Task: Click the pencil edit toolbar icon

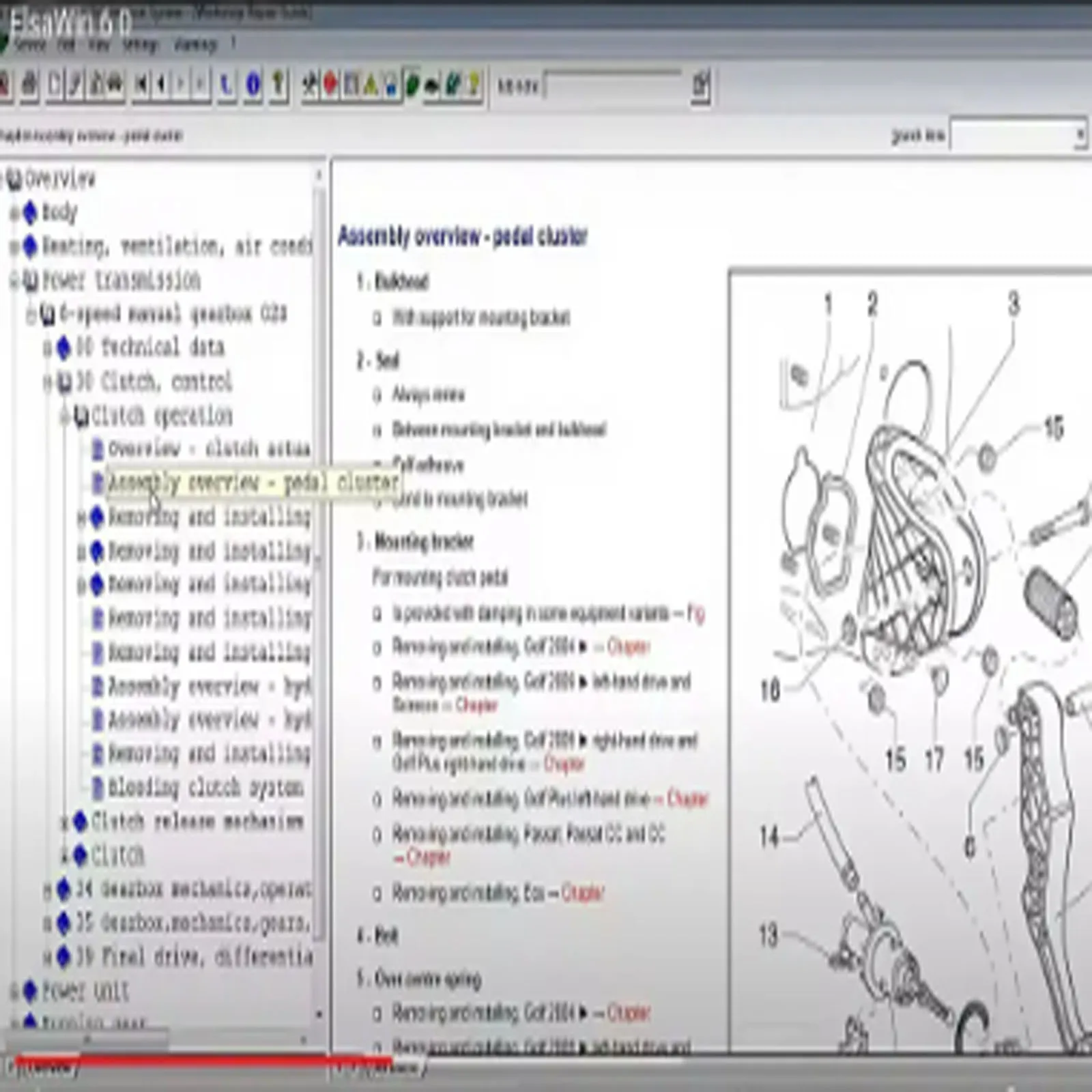Action: tap(75, 85)
